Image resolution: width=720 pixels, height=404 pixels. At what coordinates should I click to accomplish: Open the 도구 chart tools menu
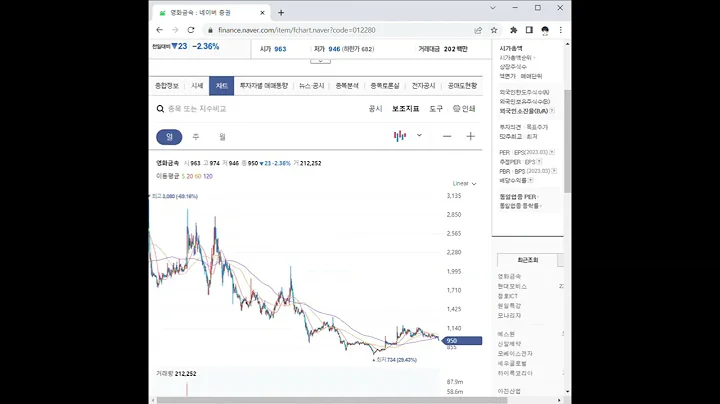[x=436, y=109]
